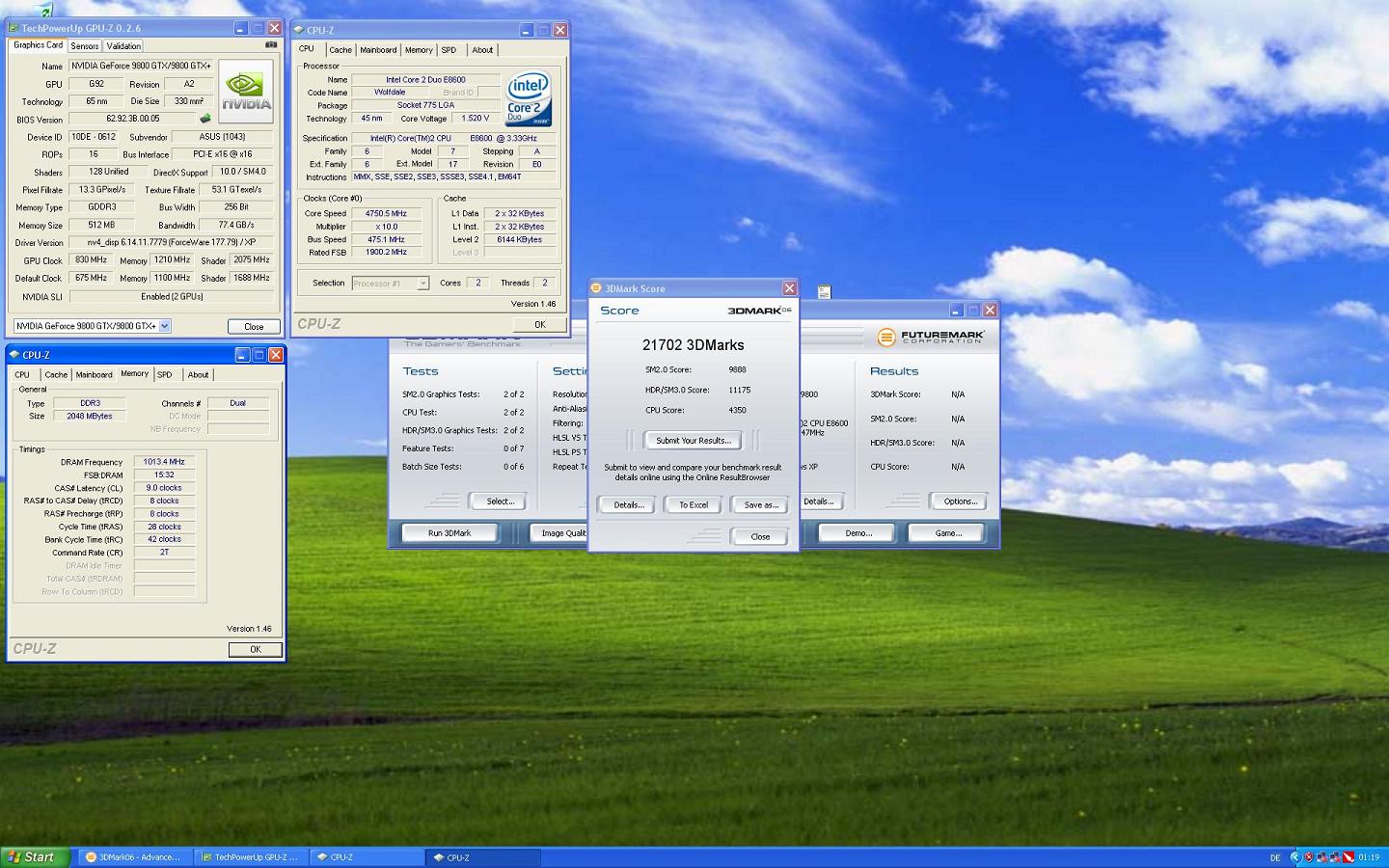Click NVIDIA SLI Enabled (2 GPUs) field

(172, 297)
